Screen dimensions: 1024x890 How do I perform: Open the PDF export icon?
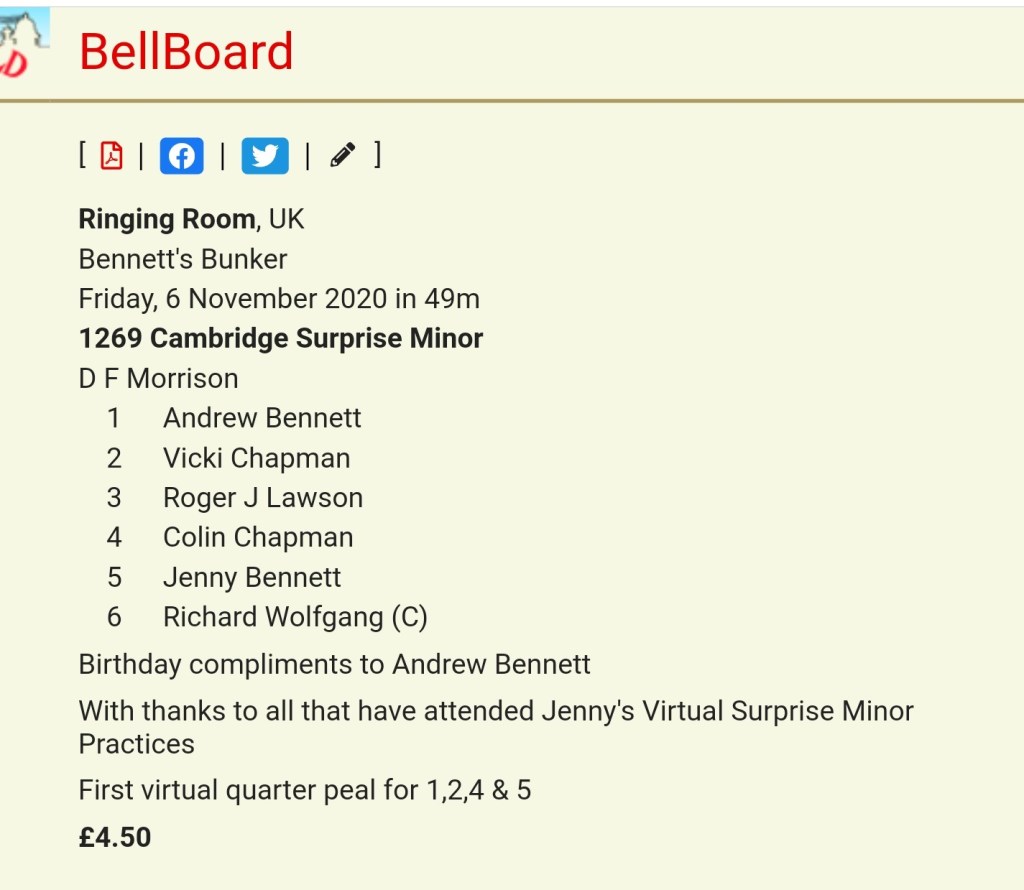(x=111, y=156)
